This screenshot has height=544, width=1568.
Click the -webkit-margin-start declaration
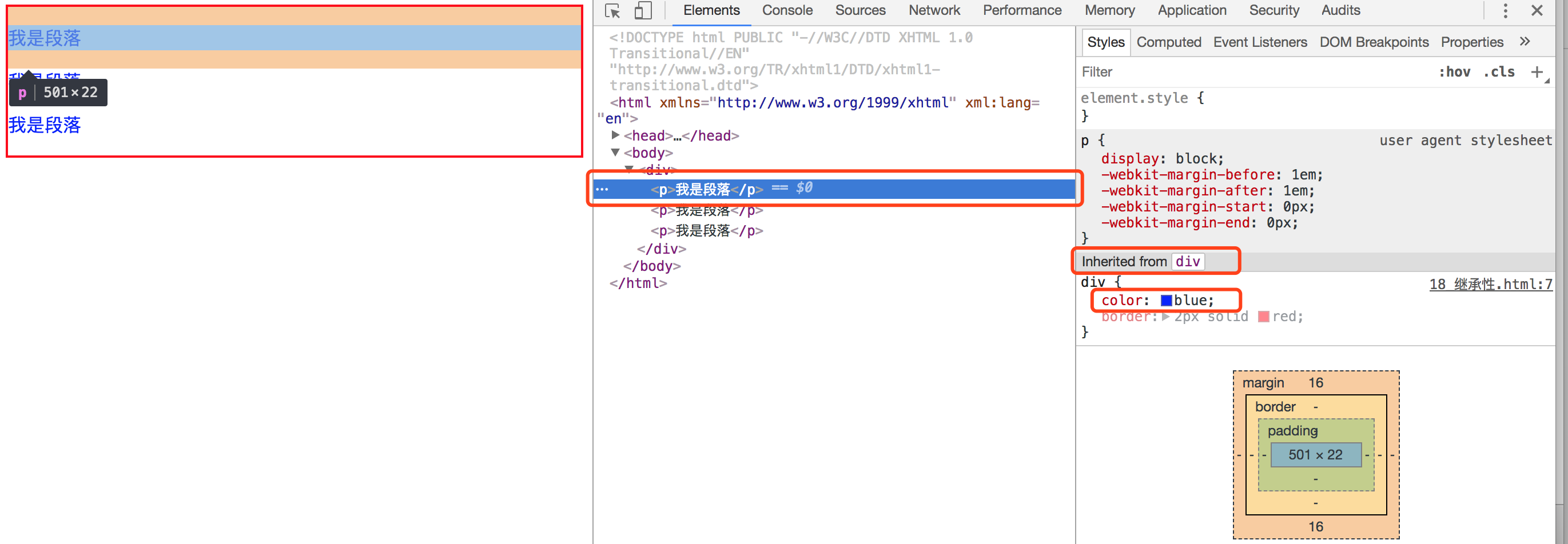[1208, 207]
